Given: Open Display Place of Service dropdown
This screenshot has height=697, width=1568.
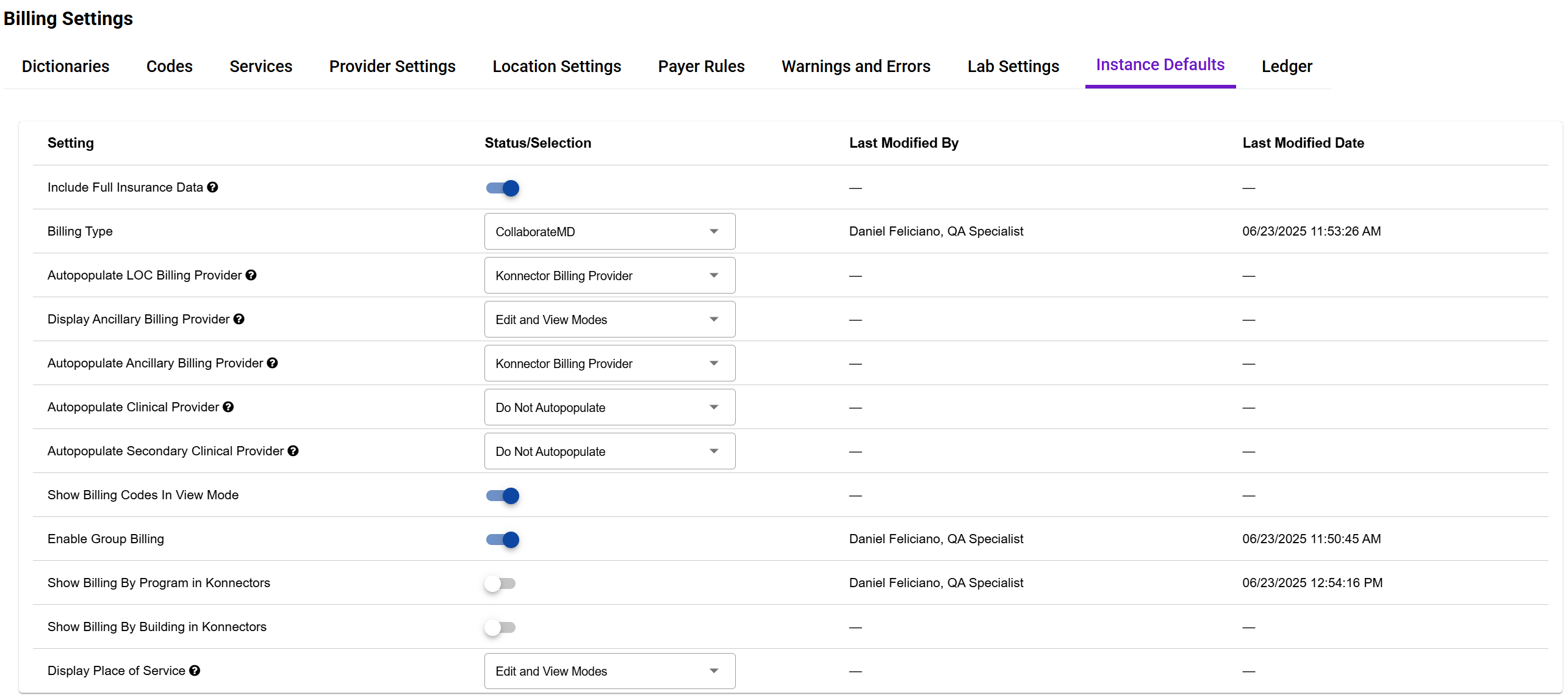Looking at the screenshot, I should [x=610, y=671].
